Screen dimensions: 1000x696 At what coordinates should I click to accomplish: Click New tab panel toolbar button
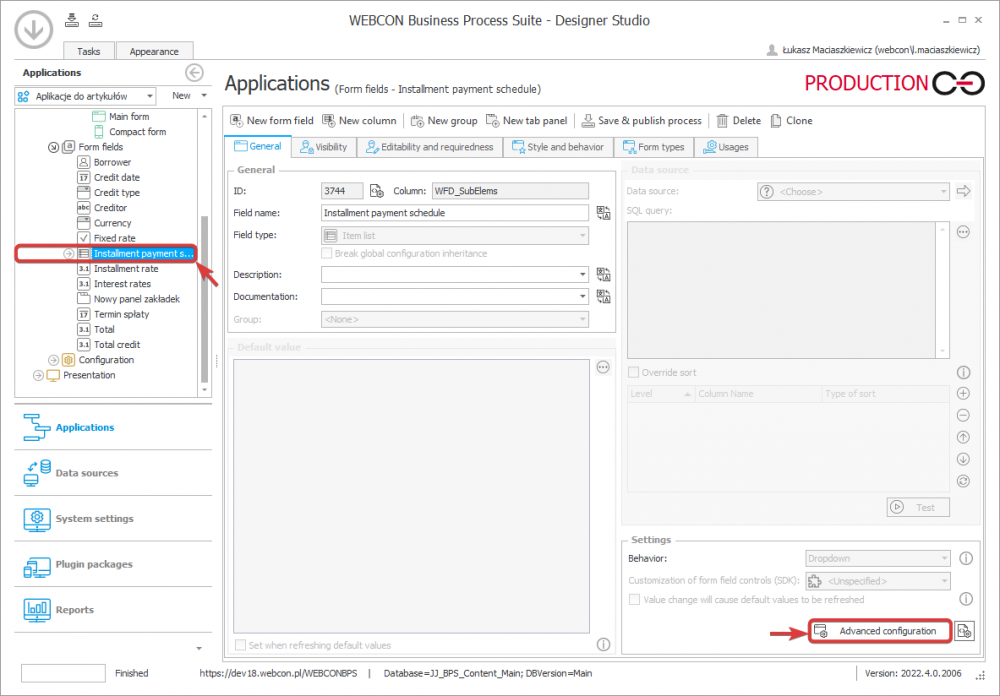click(527, 121)
